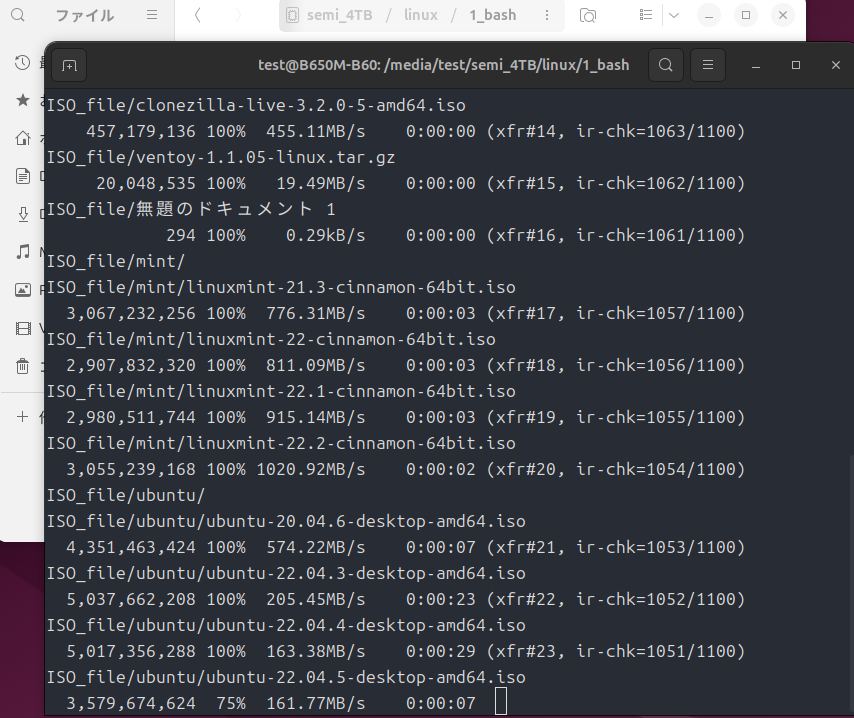This screenshot has width=854, height=718.
Task: Navigate to semi_4TB in the path bar
Action: [336, 16]
